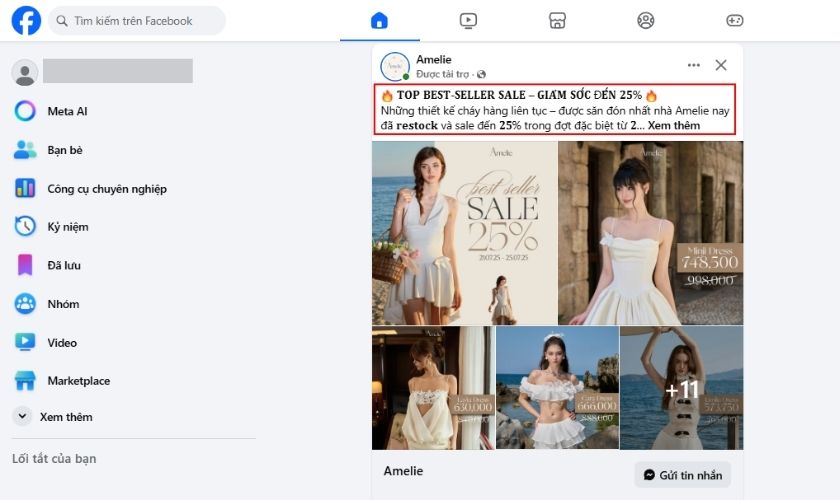840x500 pixels.
Task: Open the Bạn bè friends icon
Action: click(25, 150)
